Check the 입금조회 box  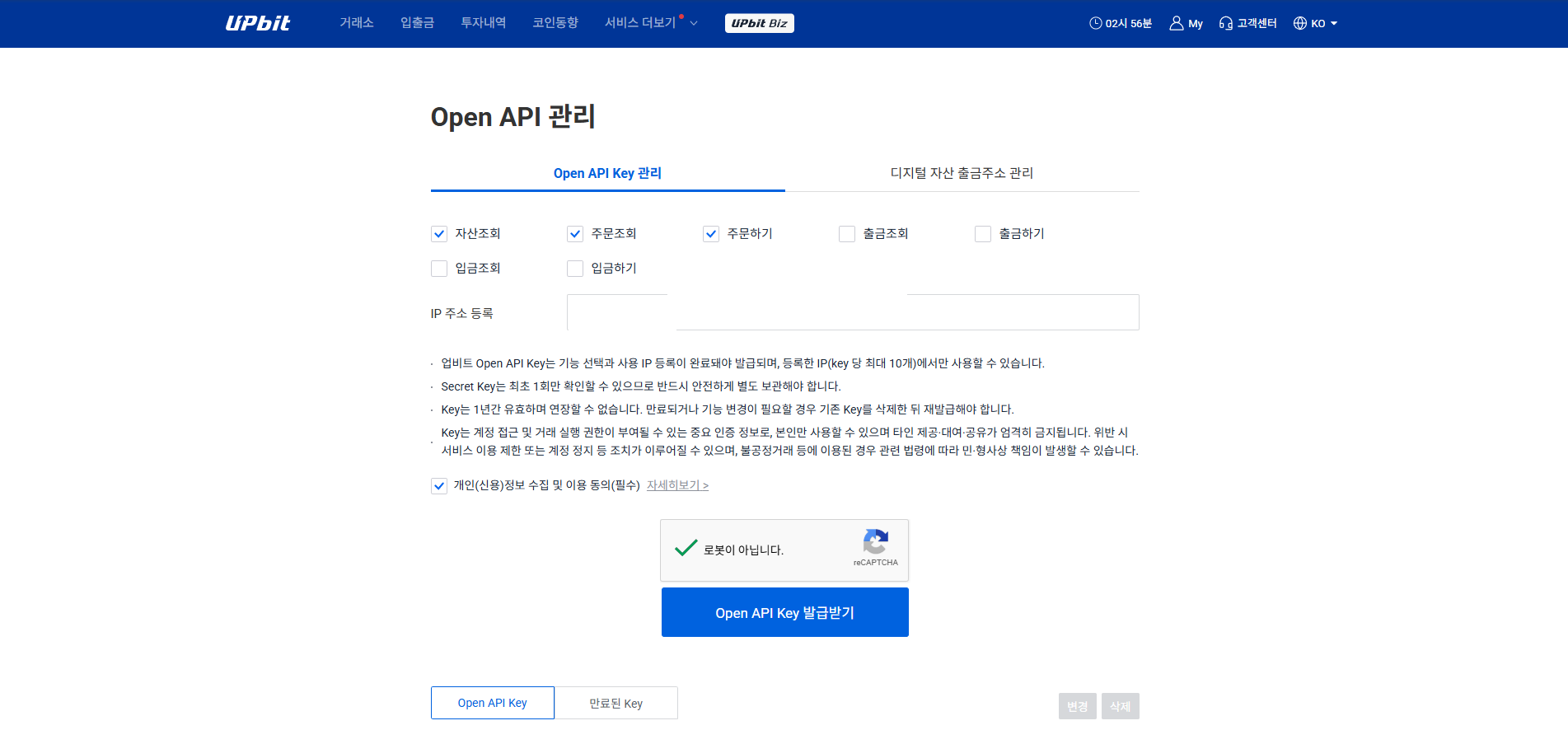coord(439,269)
